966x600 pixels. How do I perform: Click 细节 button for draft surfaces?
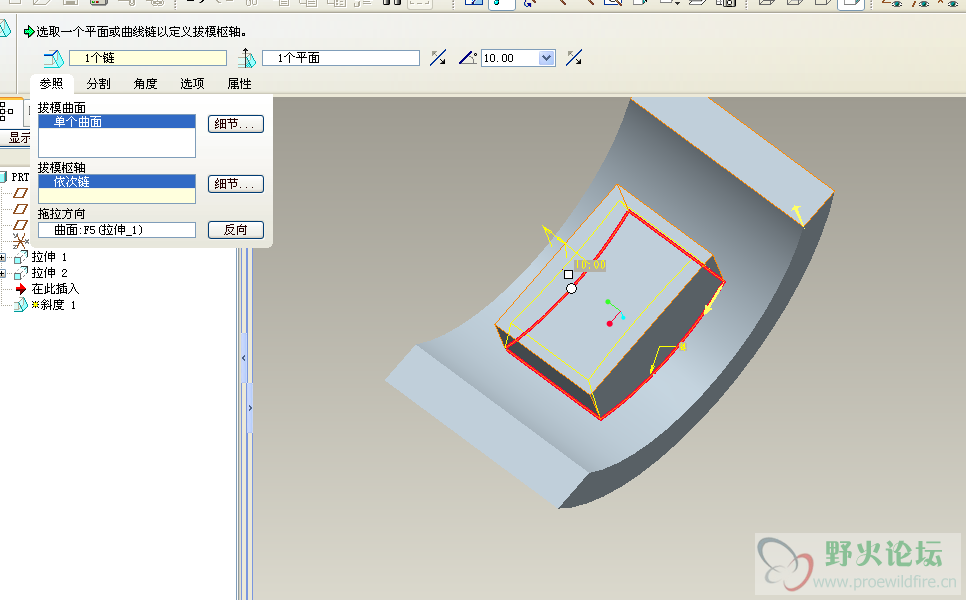point(236,124)
